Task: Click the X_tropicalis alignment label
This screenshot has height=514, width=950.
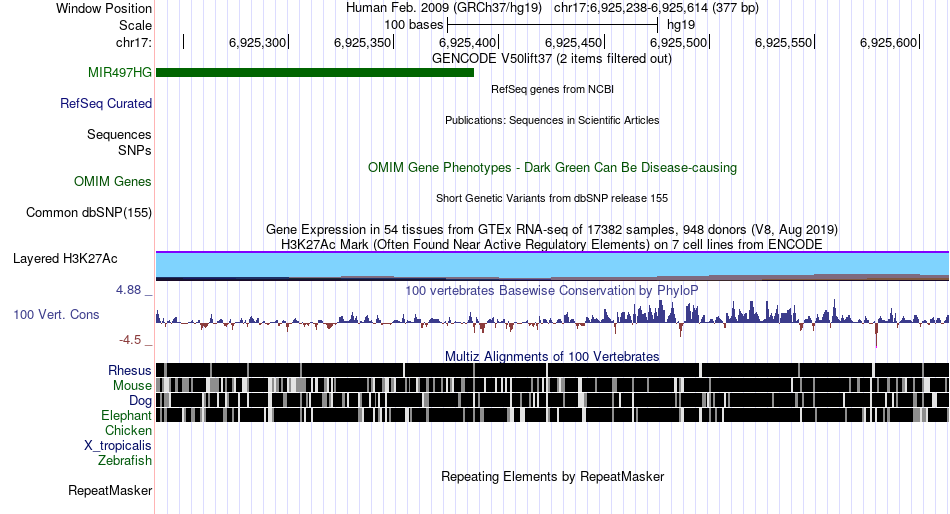Action: point(118,446)
